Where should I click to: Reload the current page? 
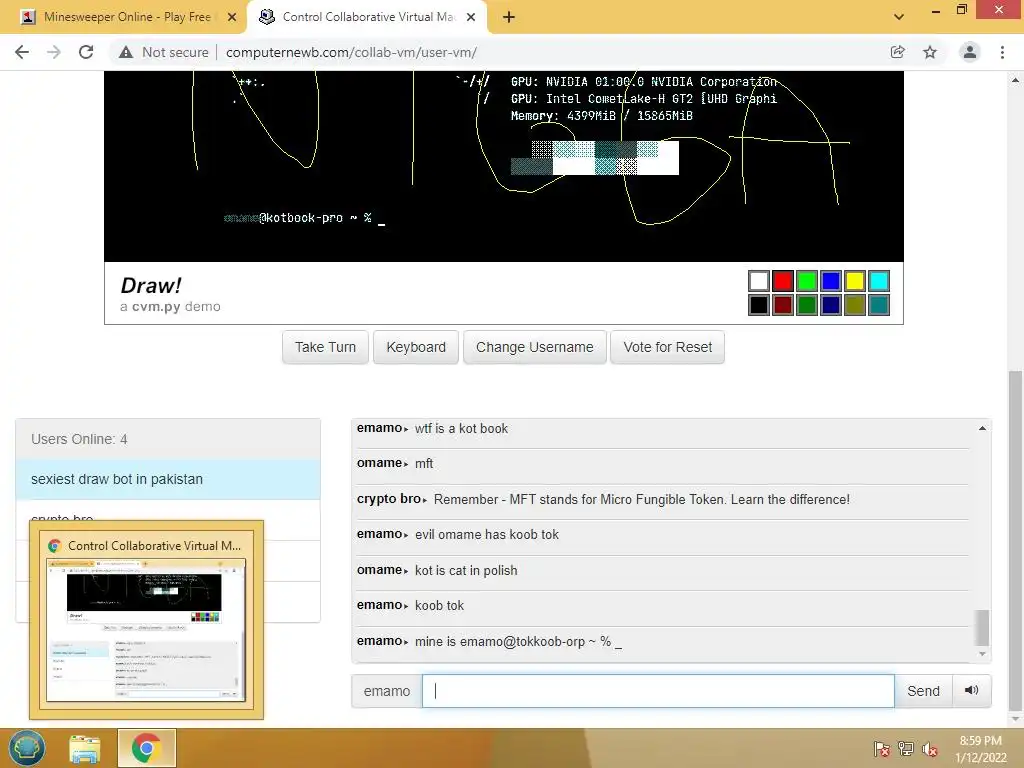(86, 52)
